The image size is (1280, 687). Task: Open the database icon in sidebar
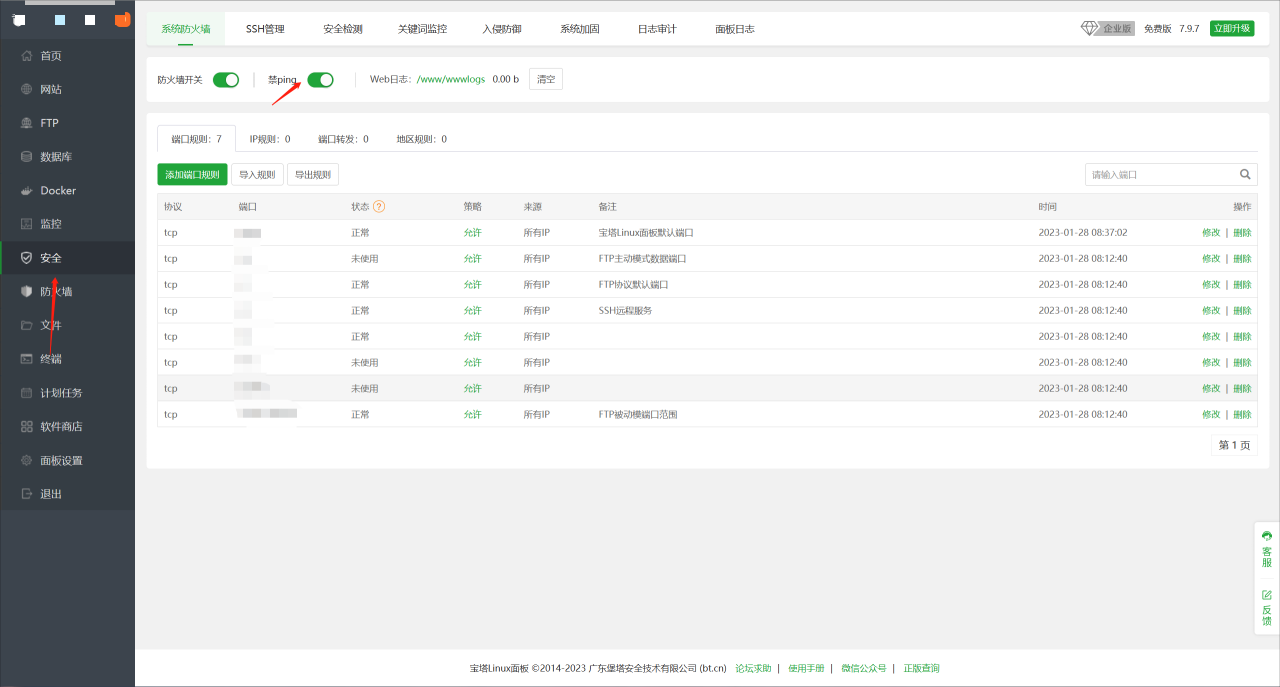[x=27, y=157]
